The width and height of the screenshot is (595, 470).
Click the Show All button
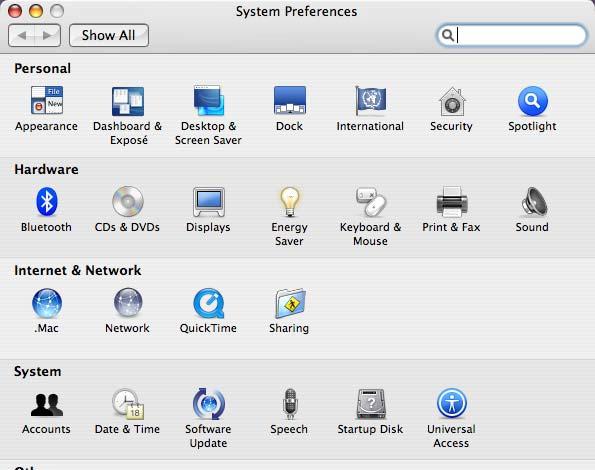[109, 35]
